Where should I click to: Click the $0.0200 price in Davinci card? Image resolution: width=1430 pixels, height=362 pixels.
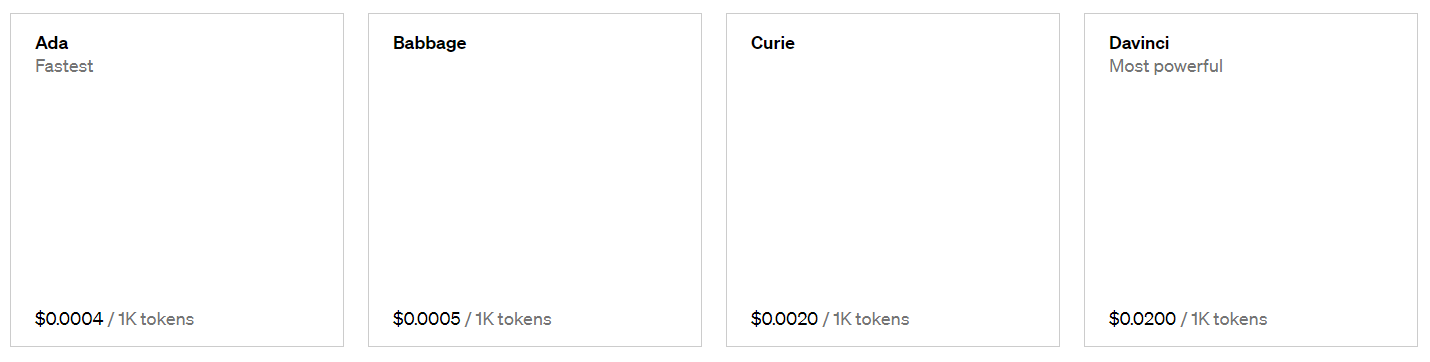point(1143,319)
